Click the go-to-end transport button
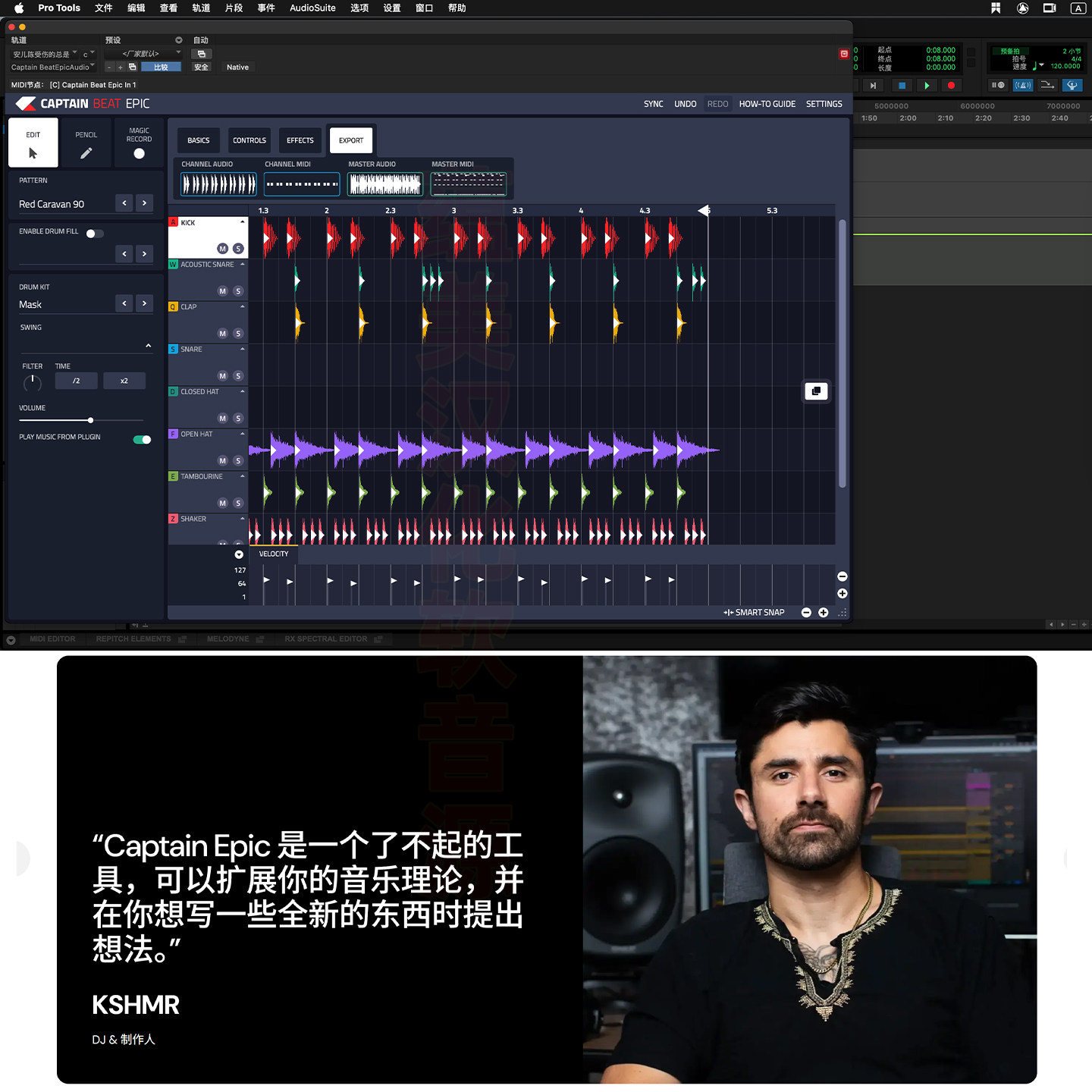This screenshot has height=1092, width=1092. (x=873, y=86)
